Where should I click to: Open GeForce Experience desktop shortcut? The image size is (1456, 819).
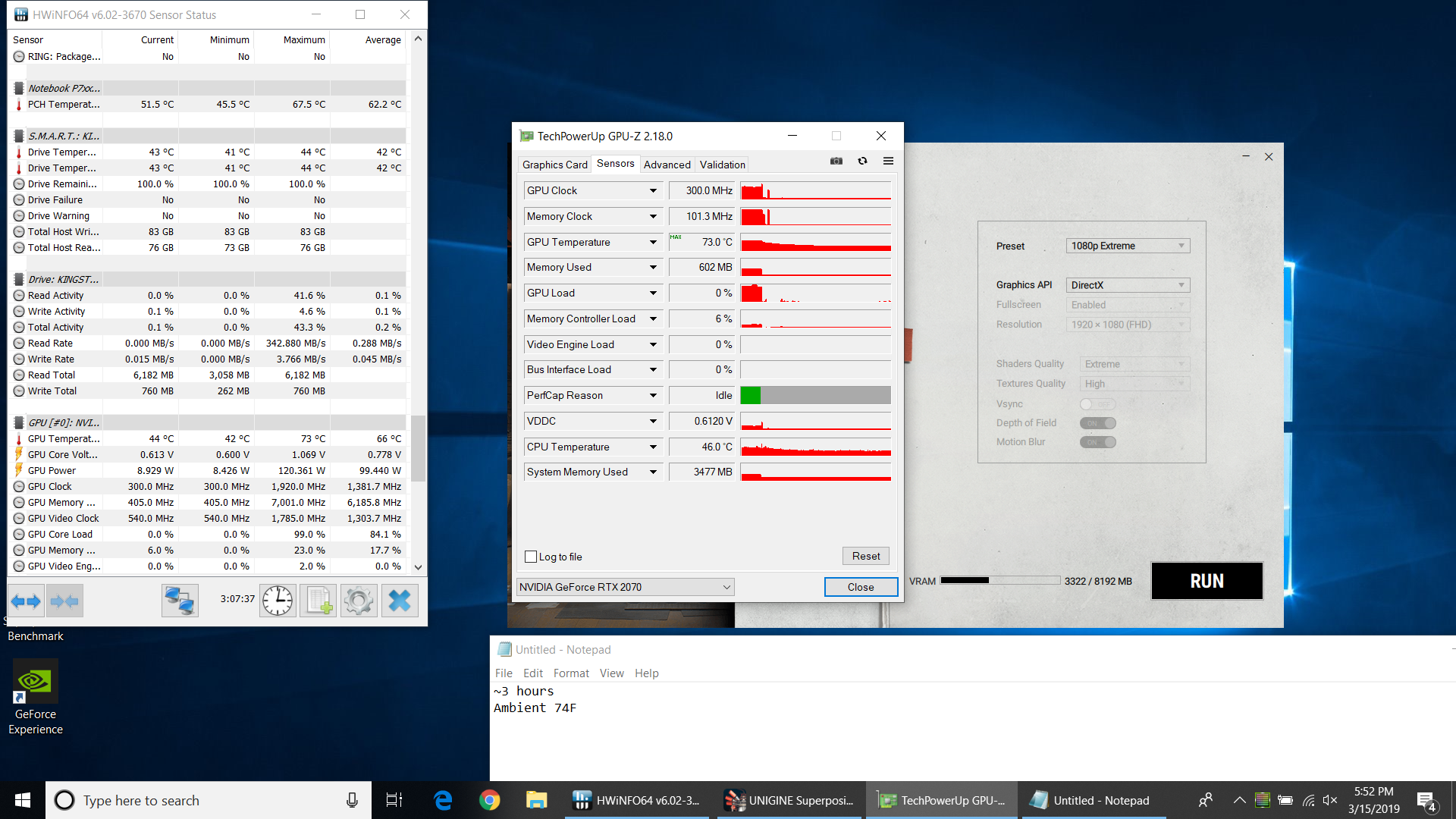36,698
